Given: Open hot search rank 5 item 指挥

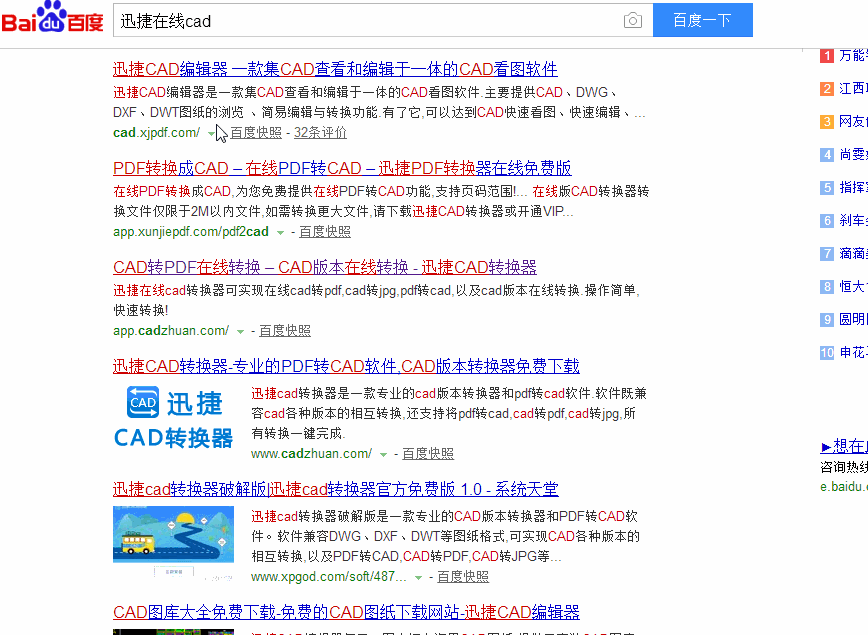Looking at the screenshot, I should click(x=853, y=188).
